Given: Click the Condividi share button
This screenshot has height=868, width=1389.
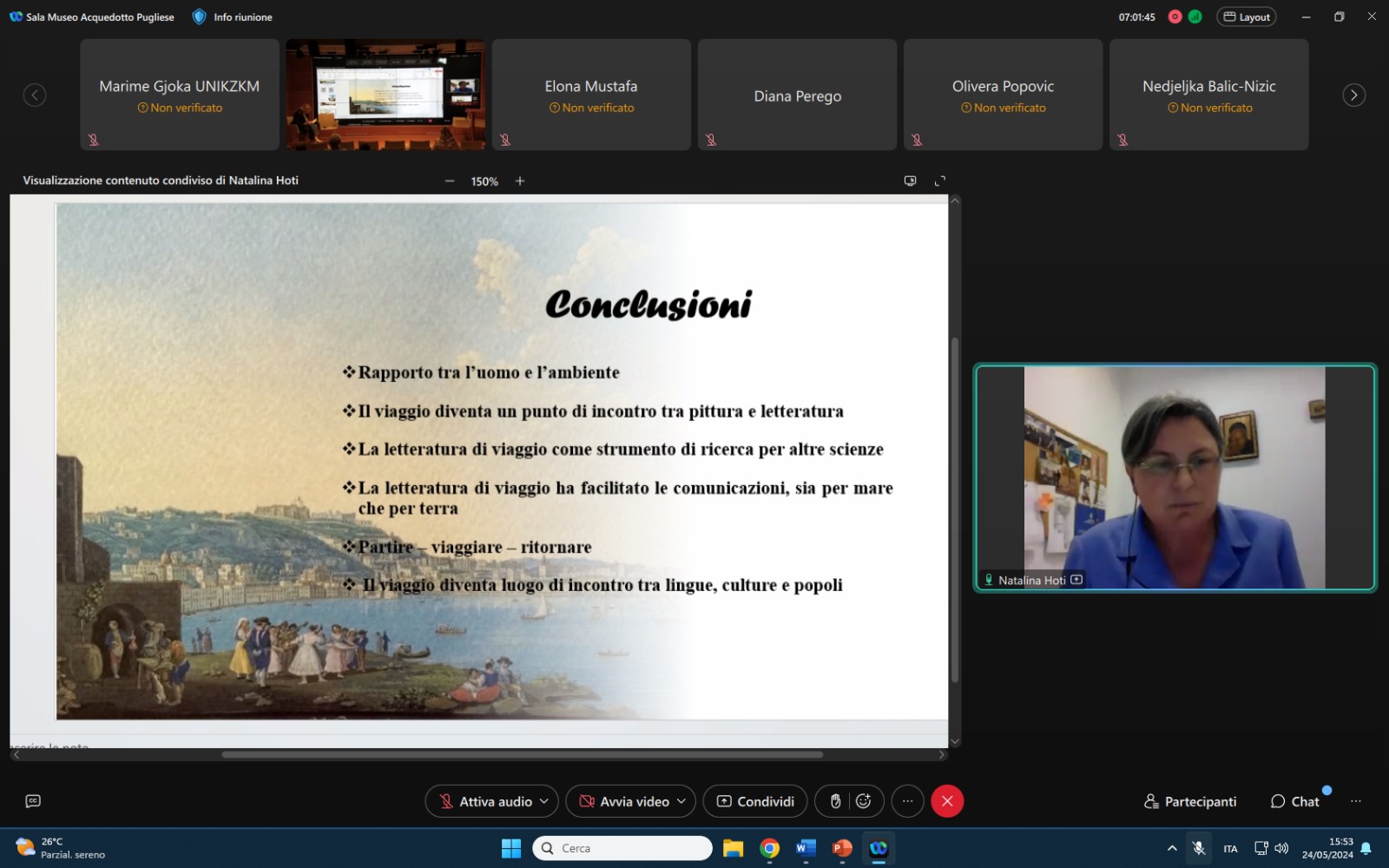Looking at the screenshot, I should click(755, 801).
